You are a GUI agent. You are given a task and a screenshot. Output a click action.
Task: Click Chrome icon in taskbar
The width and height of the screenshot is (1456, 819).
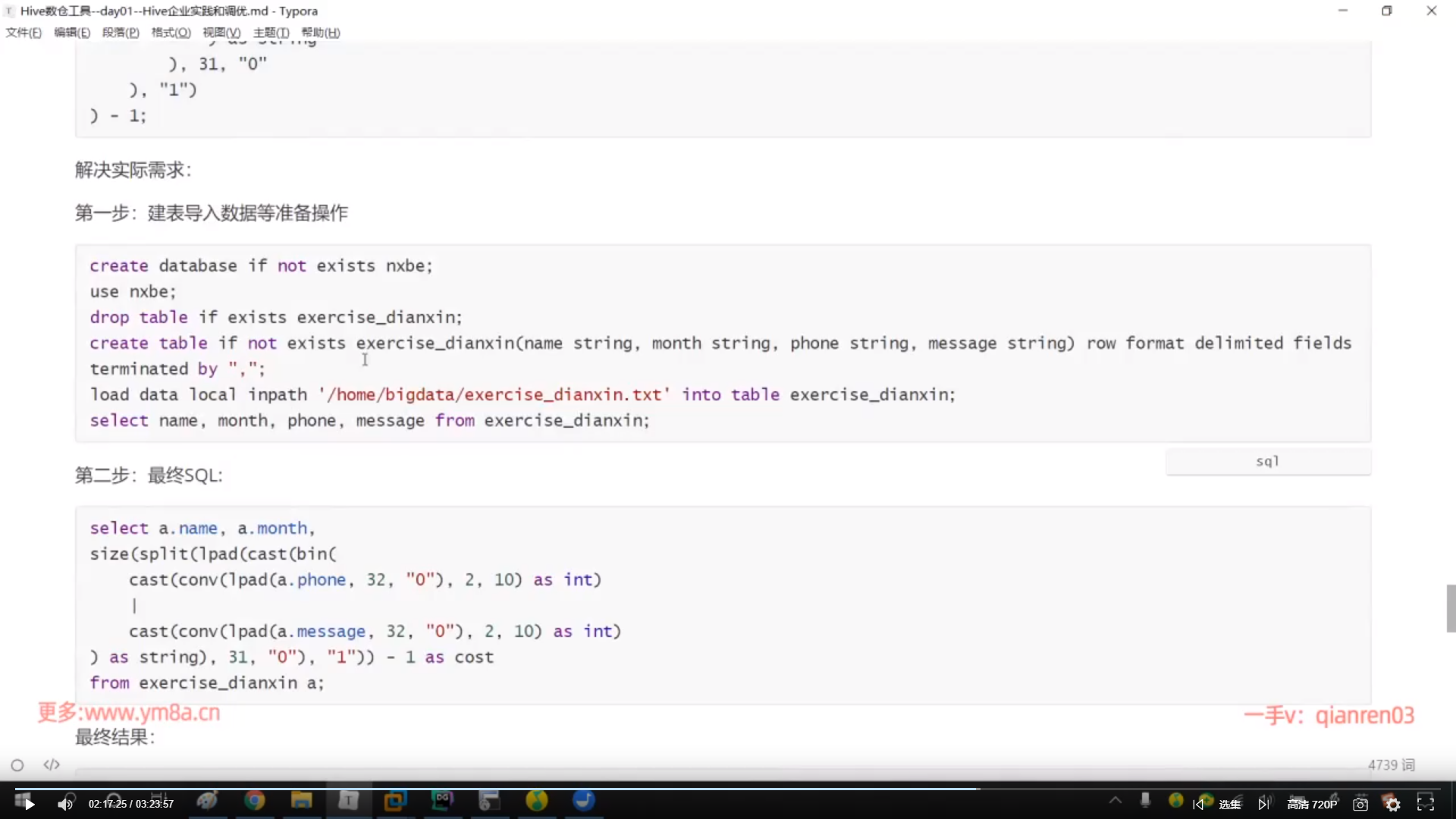click(x=255, y=800)
